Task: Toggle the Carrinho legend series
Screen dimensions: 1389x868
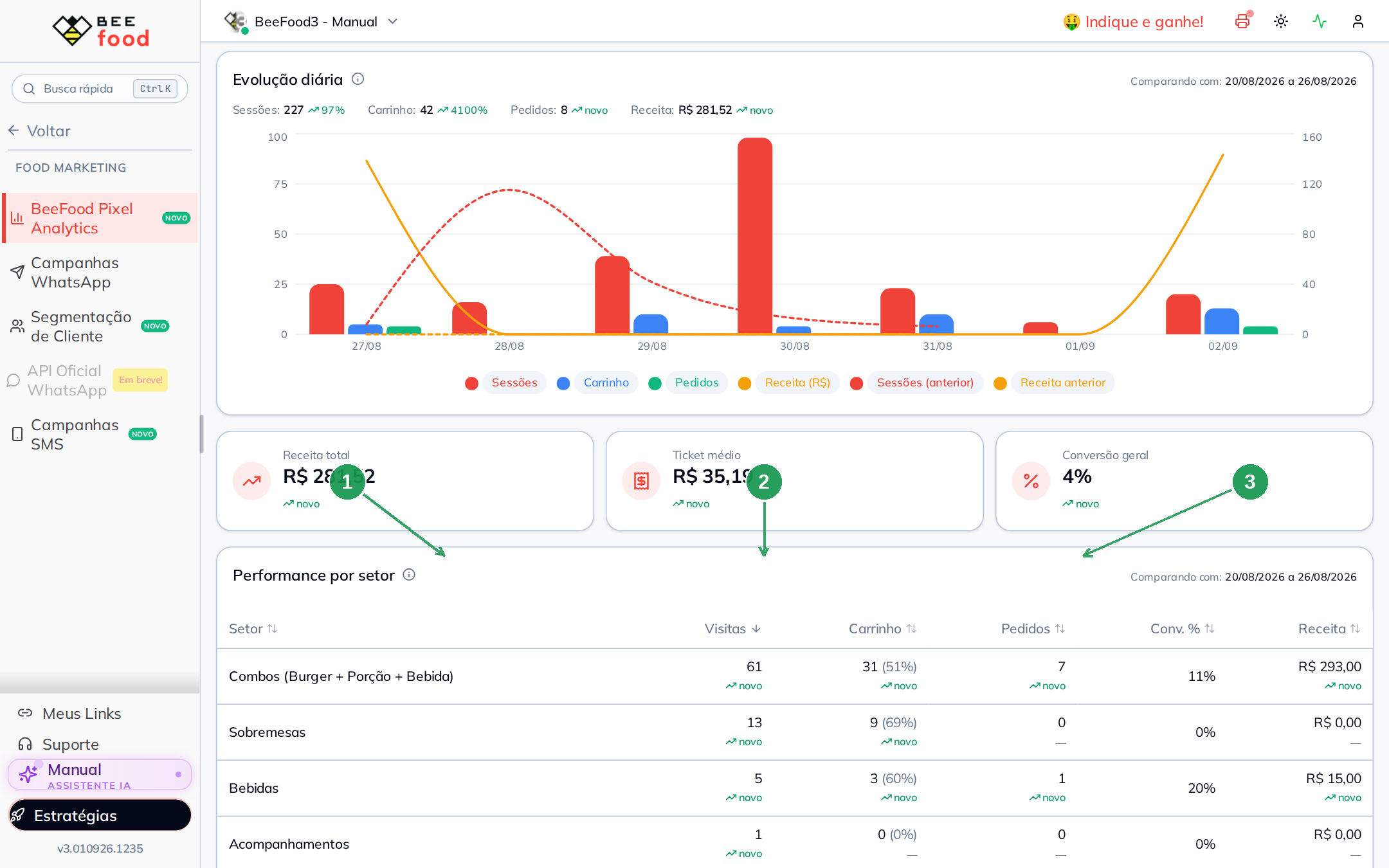Action: pos(606,383)
